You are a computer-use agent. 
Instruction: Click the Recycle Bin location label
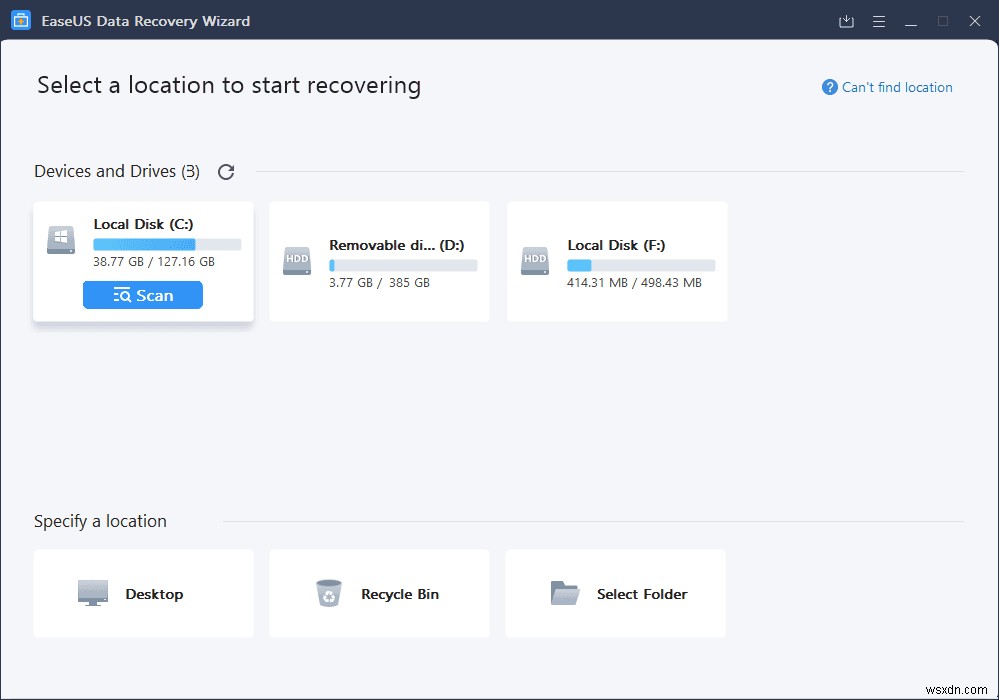pos(400,594)
